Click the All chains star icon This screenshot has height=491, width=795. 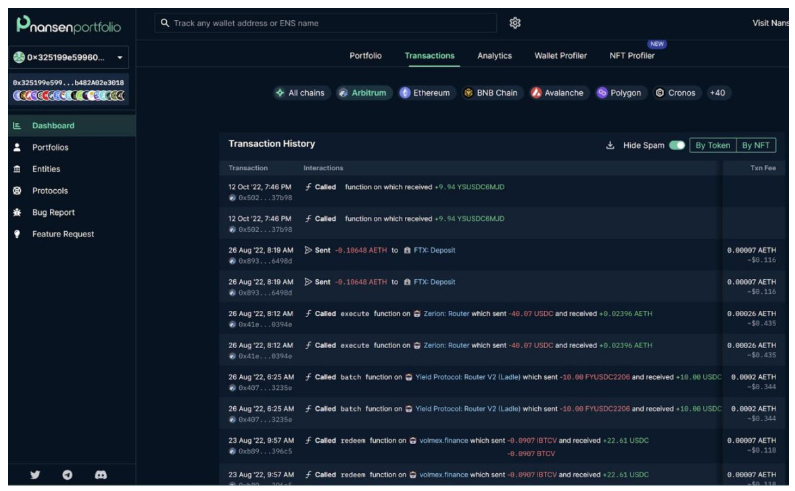pyautogui.click(x=280, y=93)
